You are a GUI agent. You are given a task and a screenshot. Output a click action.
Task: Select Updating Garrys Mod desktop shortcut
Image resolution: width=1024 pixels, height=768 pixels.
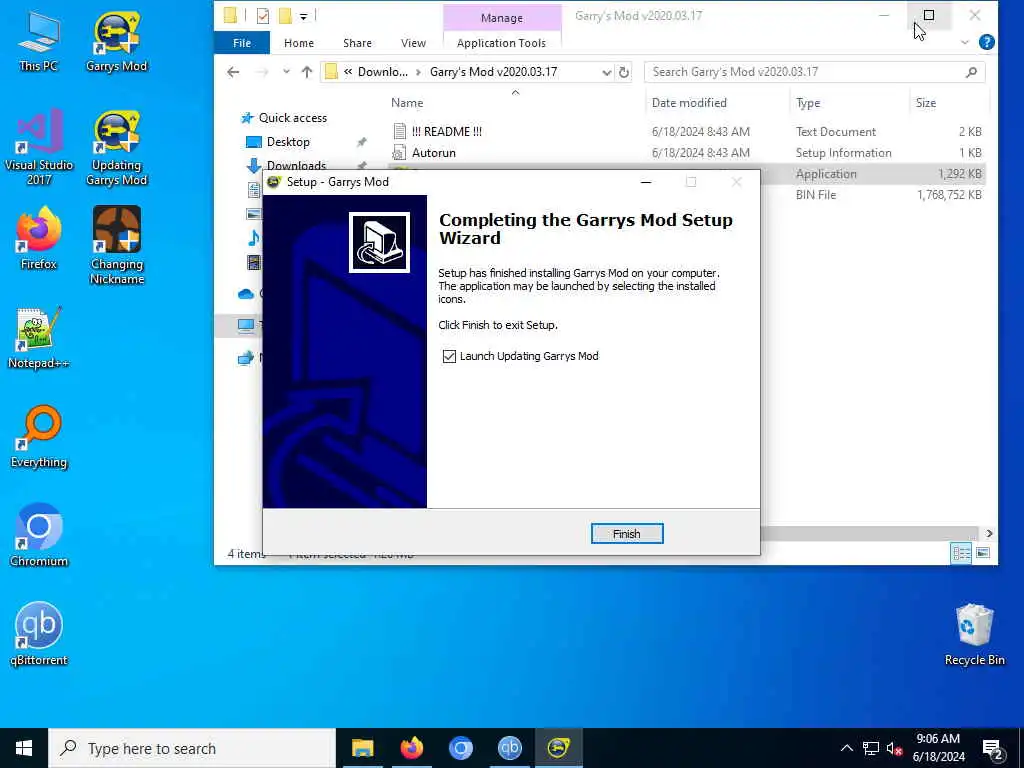116,147
